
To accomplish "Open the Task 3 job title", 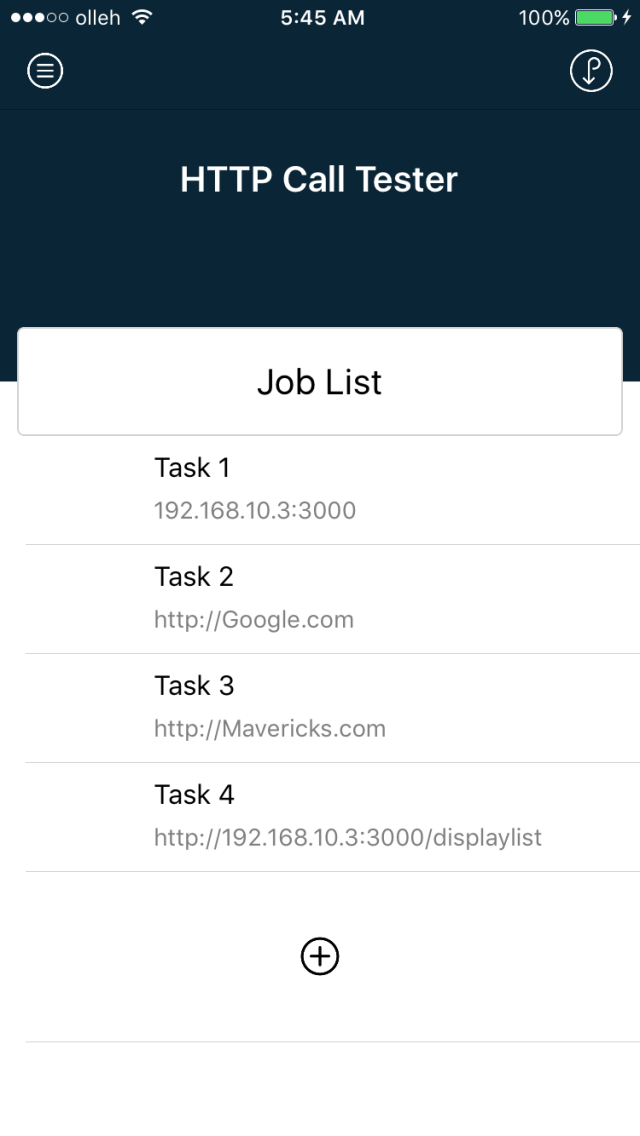I will pyautogui.click(x=194, y=685).
